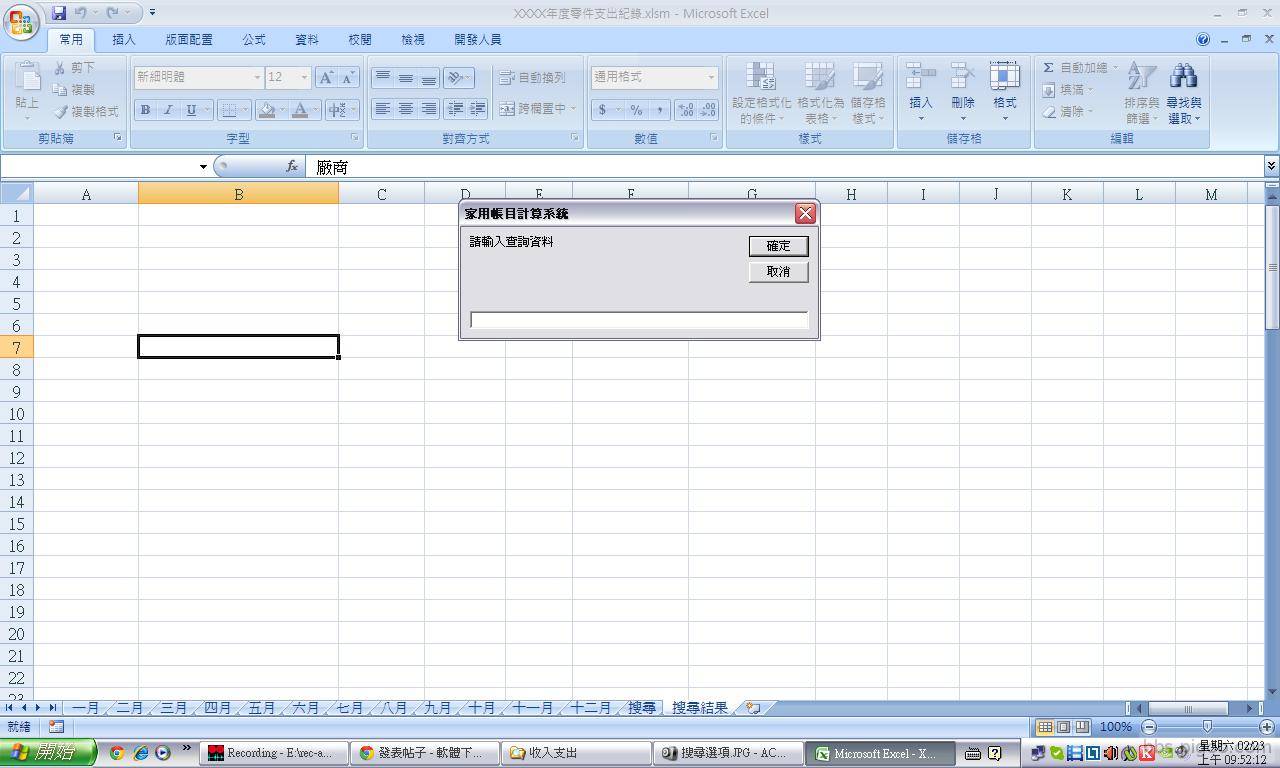
Task: Switch to the 插入 ribbon tab
Action: pyautogui.click(x=124, y=40)
